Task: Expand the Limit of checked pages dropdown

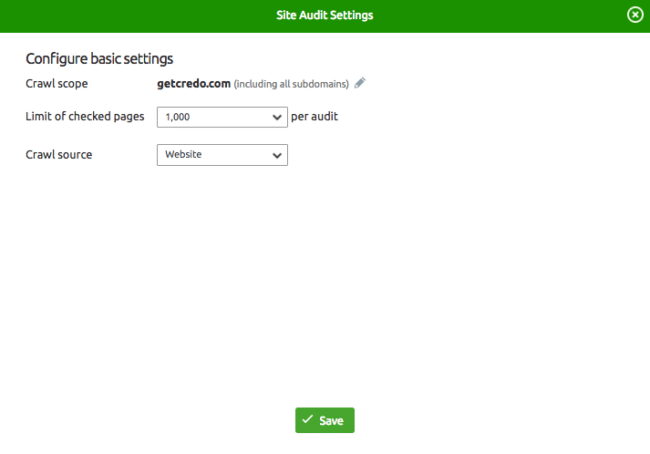Action: (x=222, y=117)
